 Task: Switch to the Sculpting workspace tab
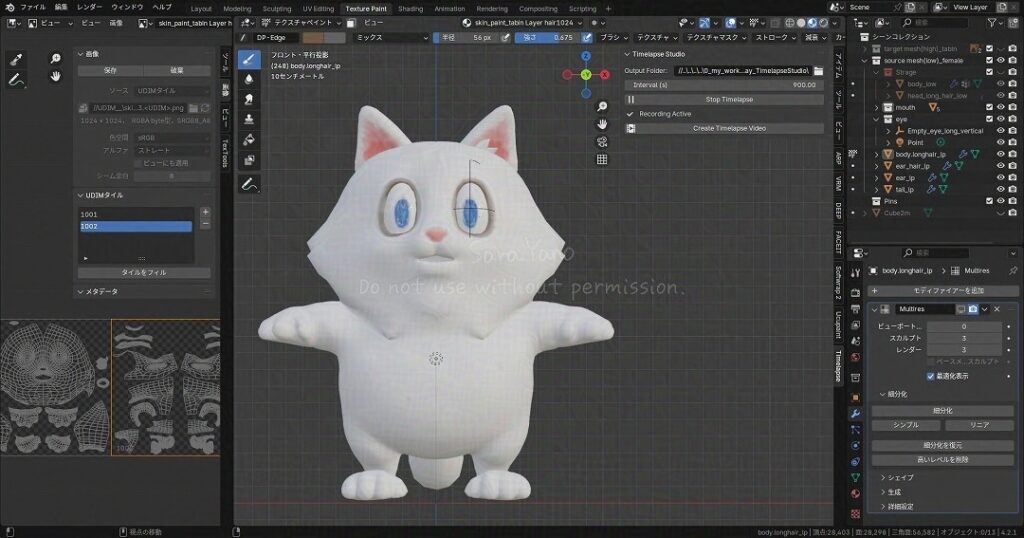277,8
